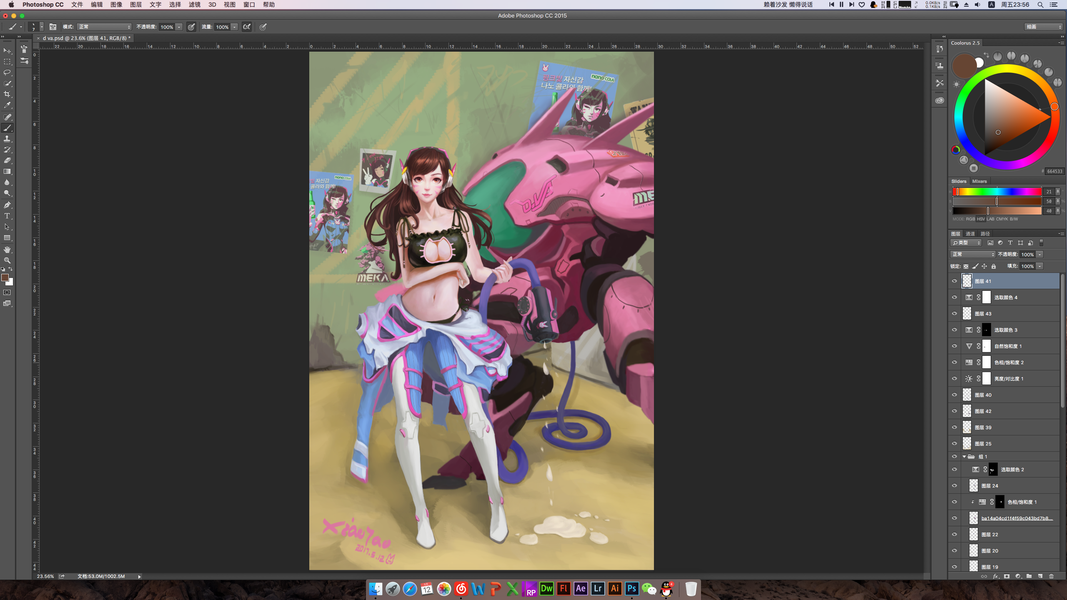This screenshot has height=600, width=1067.
Task: Create a new group with folder icon
Action: [1029, 576]
